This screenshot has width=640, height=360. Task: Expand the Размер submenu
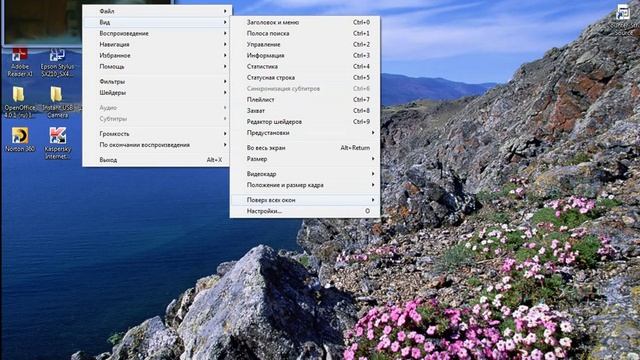pos(305,158)
